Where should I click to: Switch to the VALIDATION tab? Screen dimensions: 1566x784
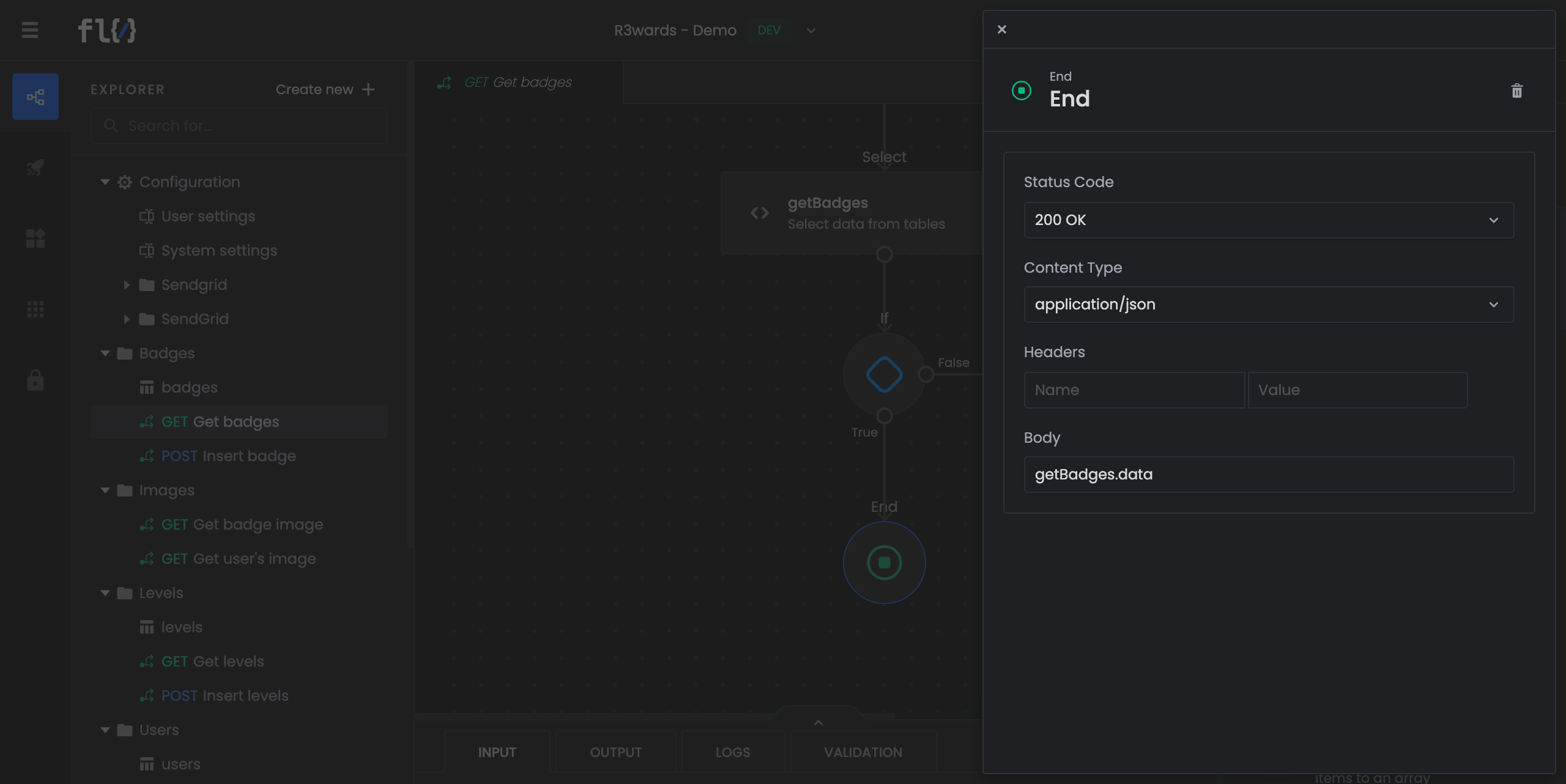point(863,752)
